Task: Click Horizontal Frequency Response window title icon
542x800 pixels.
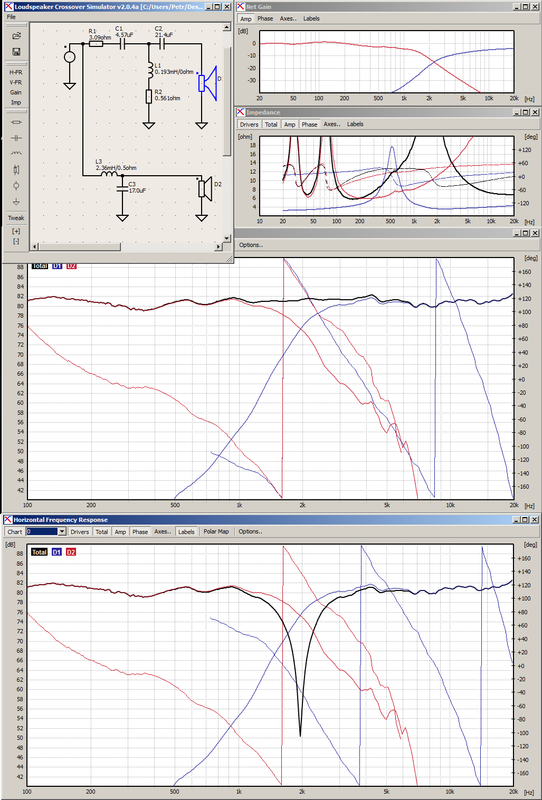Action: tap(8, 520)
